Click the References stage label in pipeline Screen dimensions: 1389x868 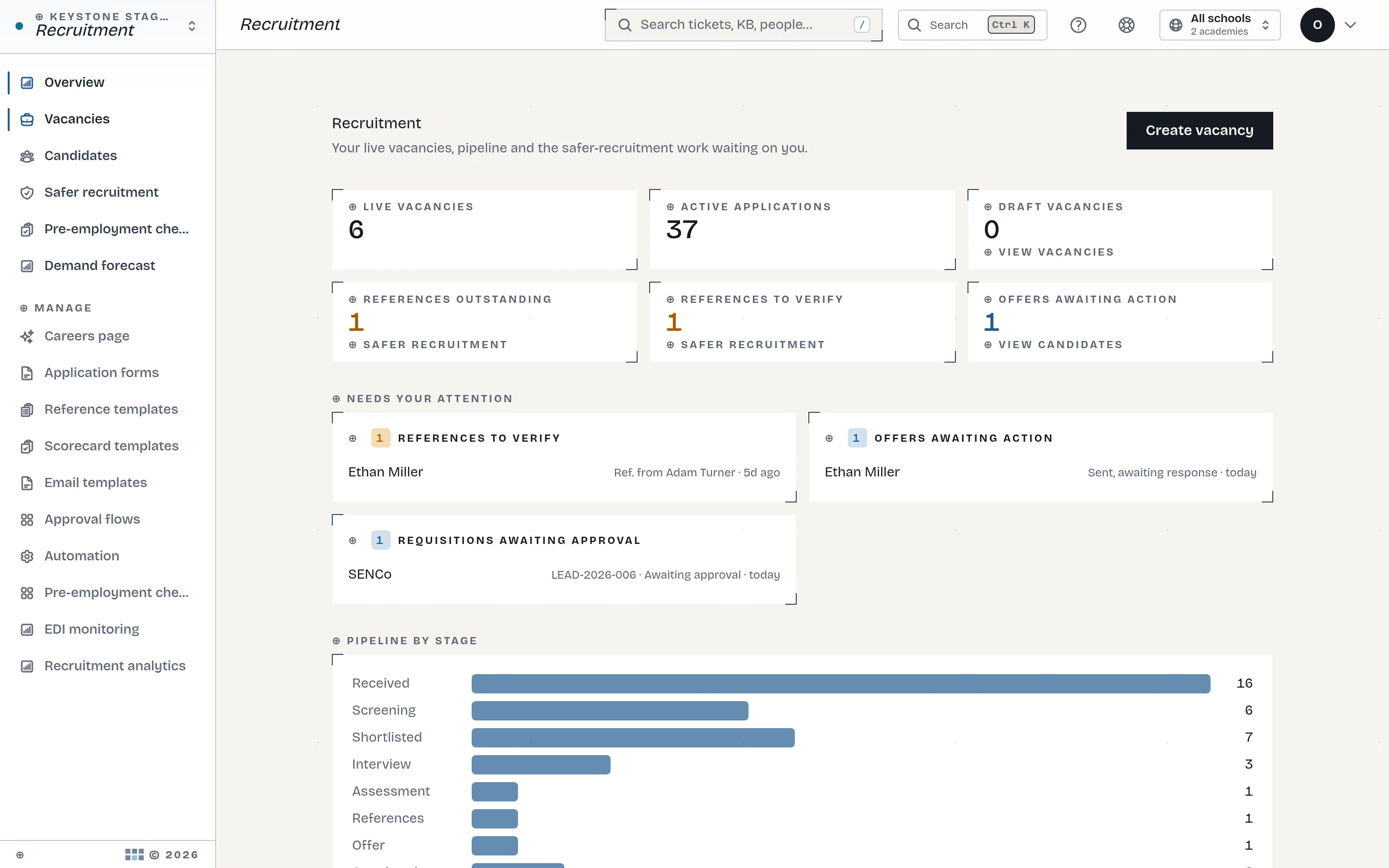click(x=387, y=819)
